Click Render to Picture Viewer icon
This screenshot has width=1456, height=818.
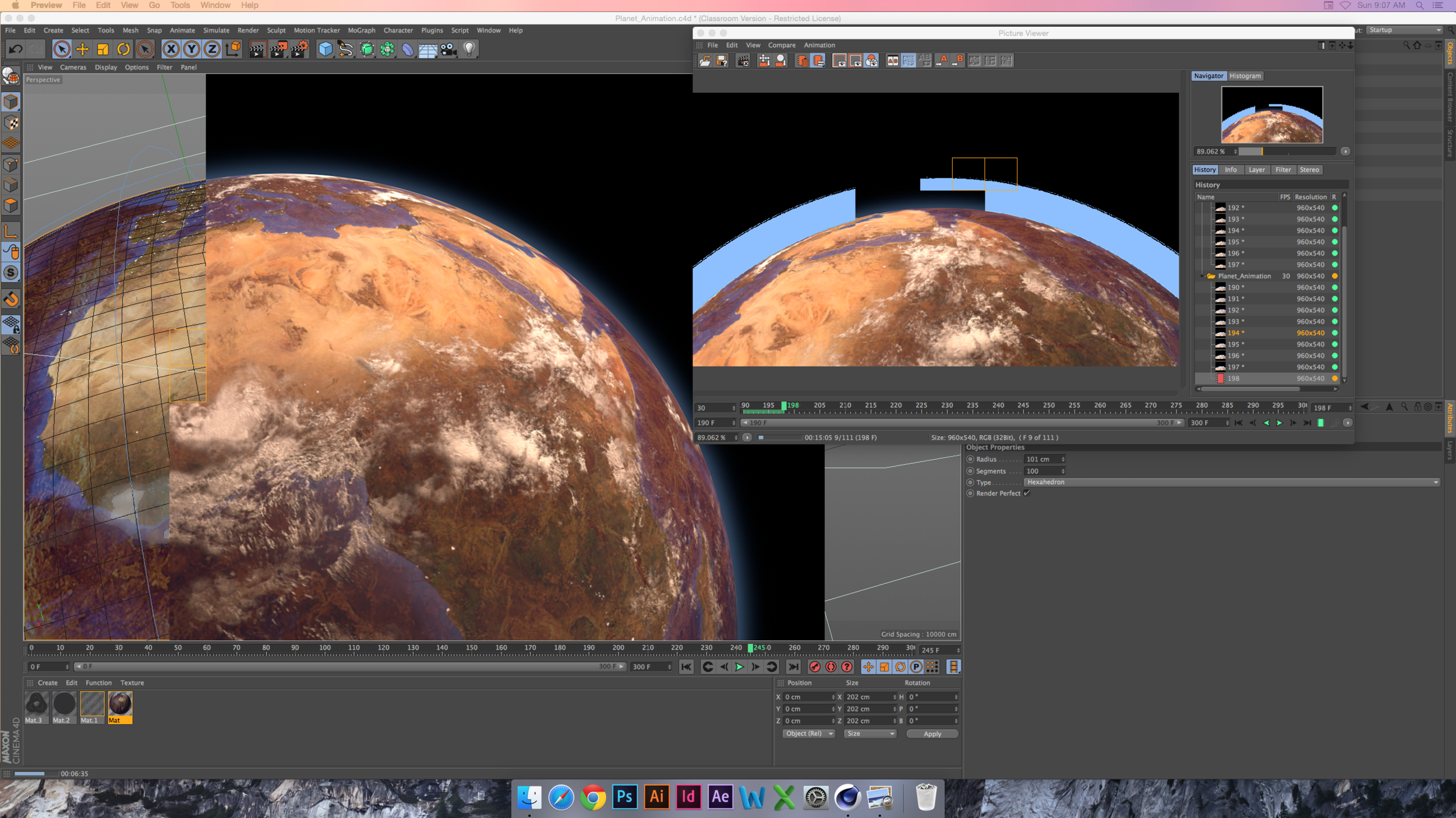(x=278, y=49)
